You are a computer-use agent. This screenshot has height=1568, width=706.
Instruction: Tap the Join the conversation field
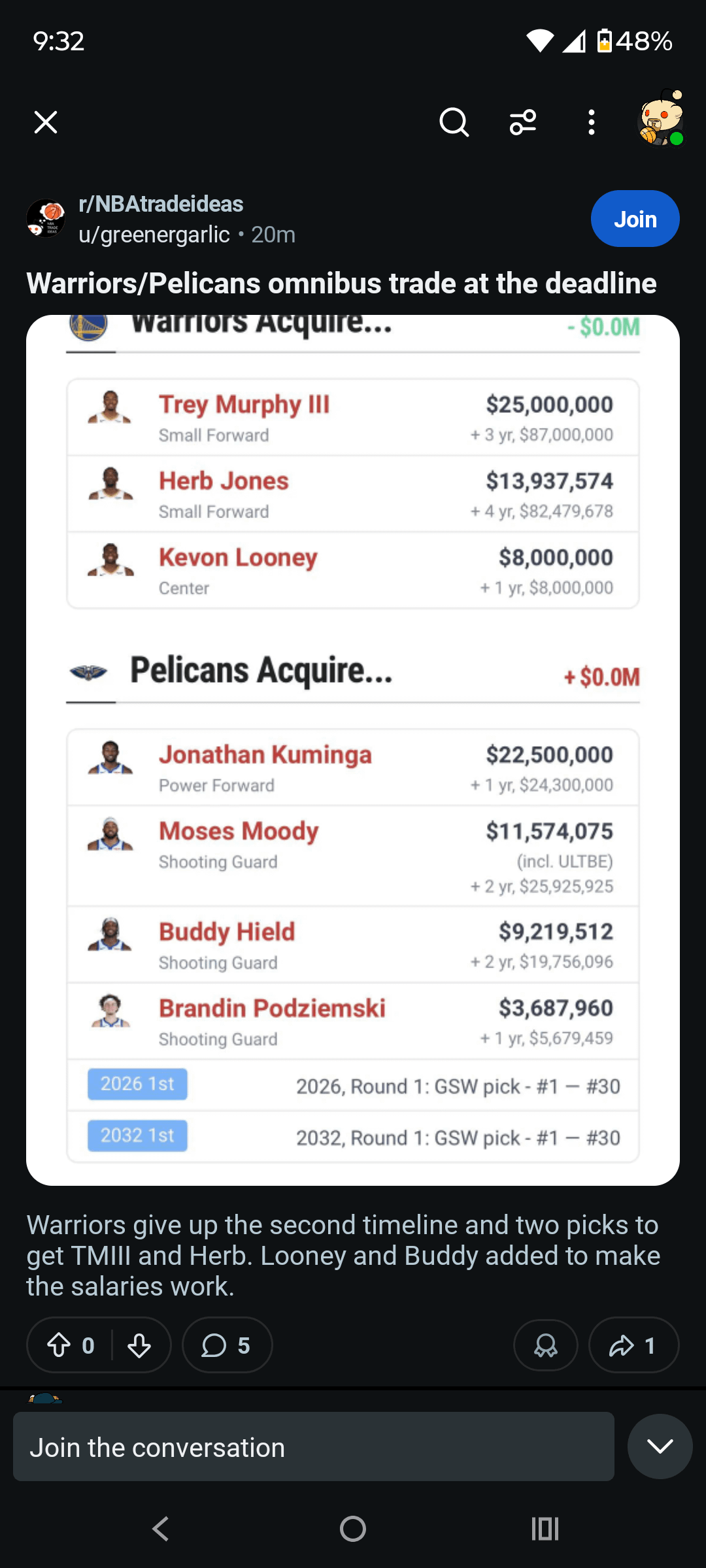click(x=314, y=1447)
